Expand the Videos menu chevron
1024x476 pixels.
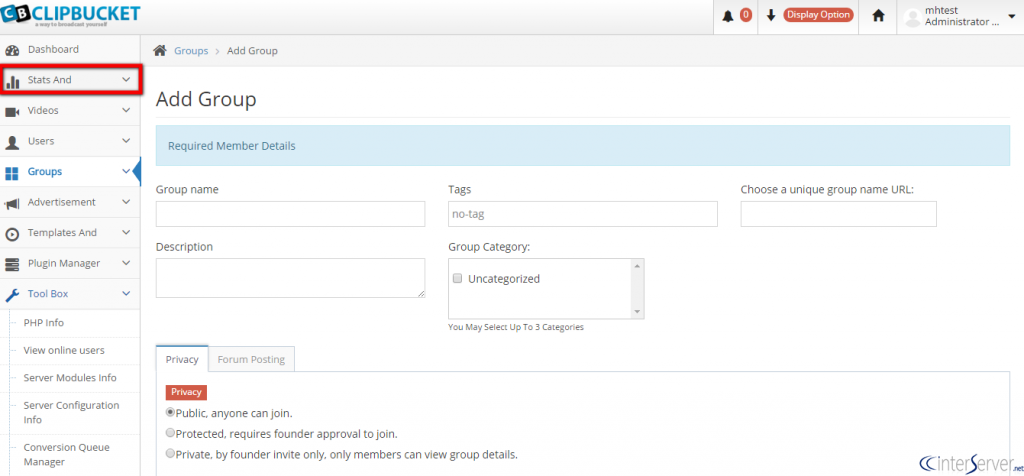(126, 110)
